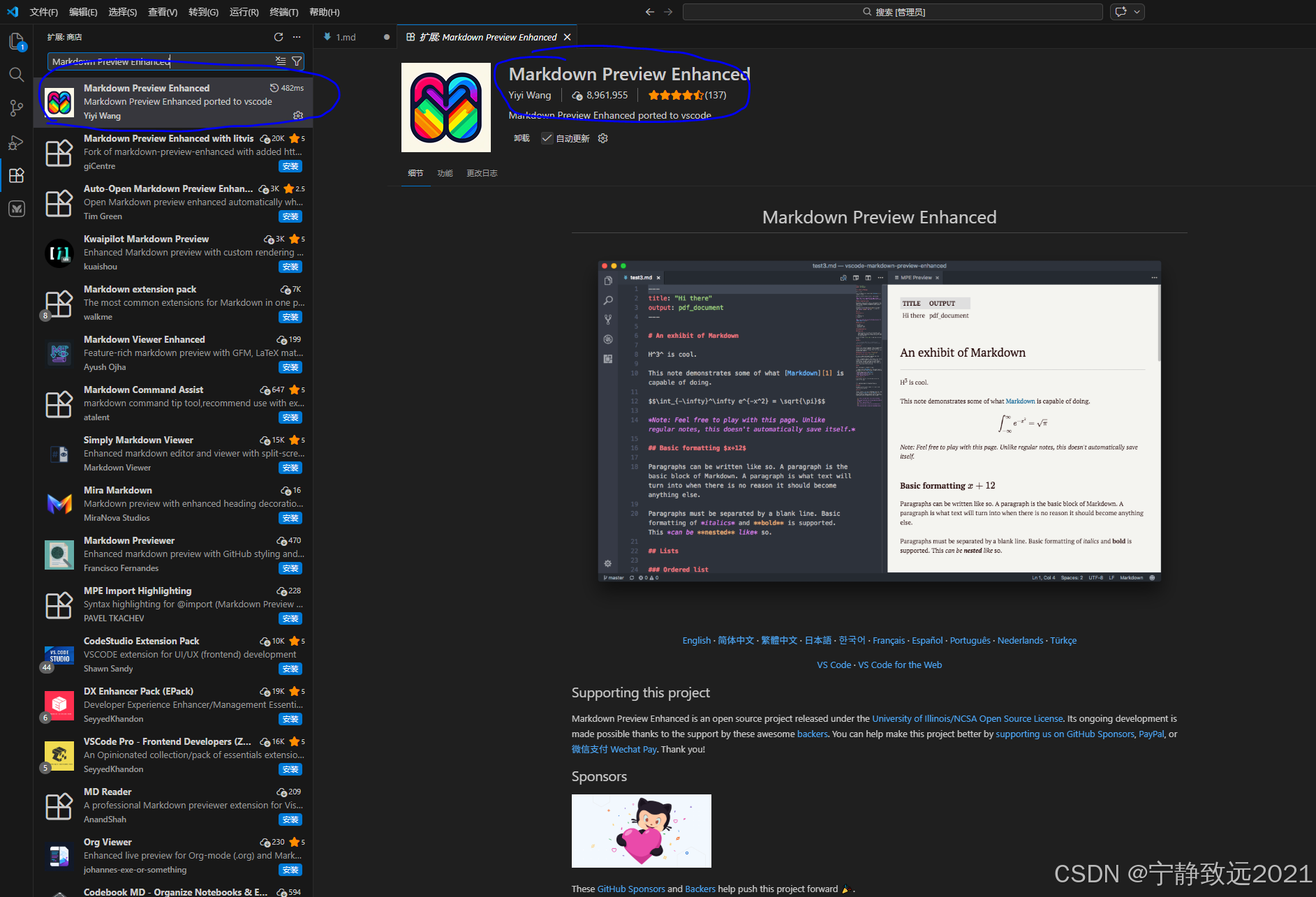Open the Copilot chat icon in title bar
Viewport: 1316px width, 897px height.
point(1121,12)
